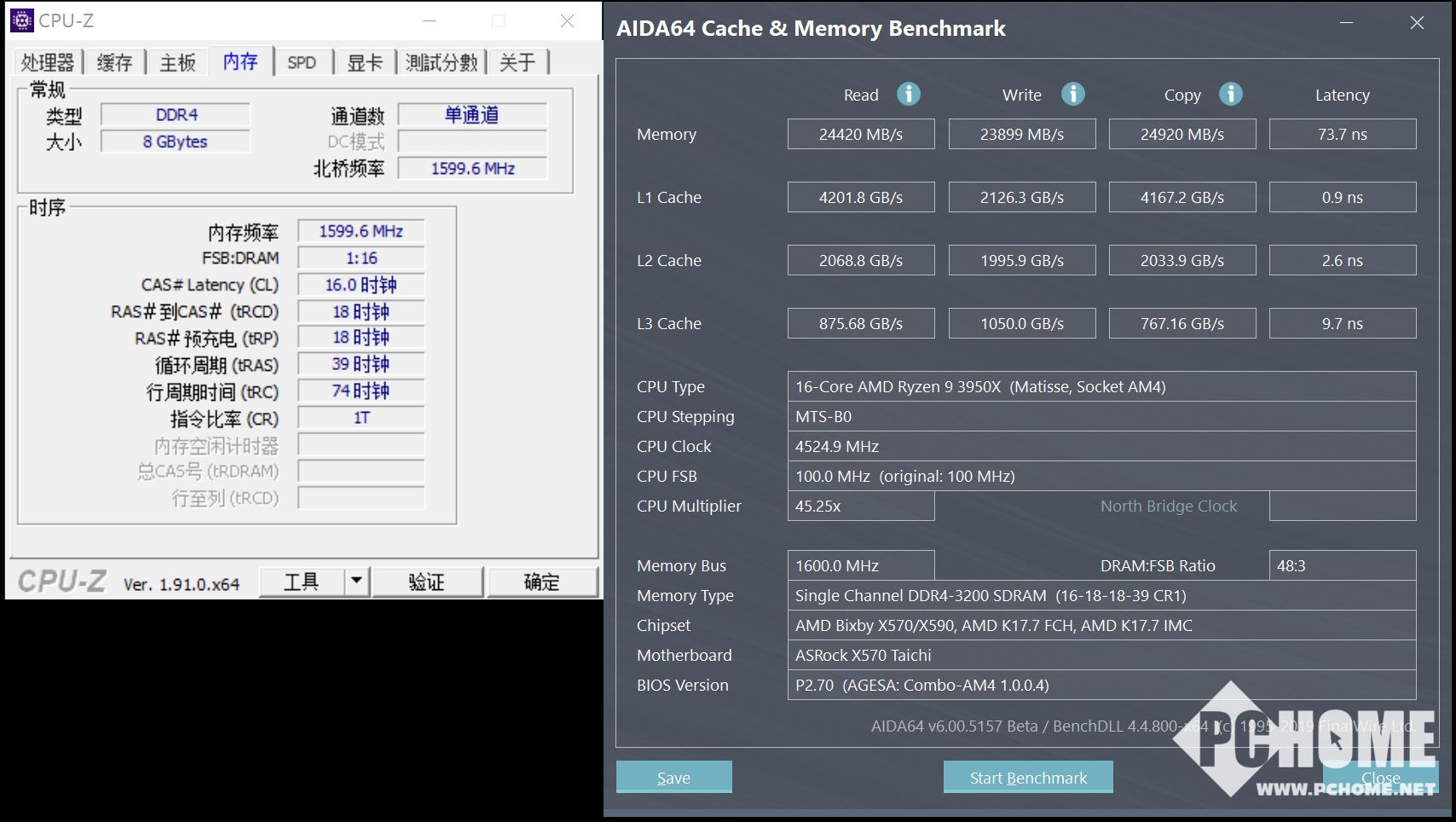Click the CPU Stepping value MTS-B0

[x=1101, y=416]
